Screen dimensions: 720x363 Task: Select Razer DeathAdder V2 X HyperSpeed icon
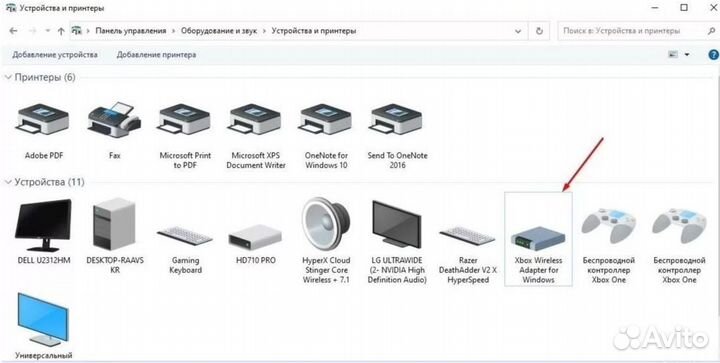coord(467,235)
